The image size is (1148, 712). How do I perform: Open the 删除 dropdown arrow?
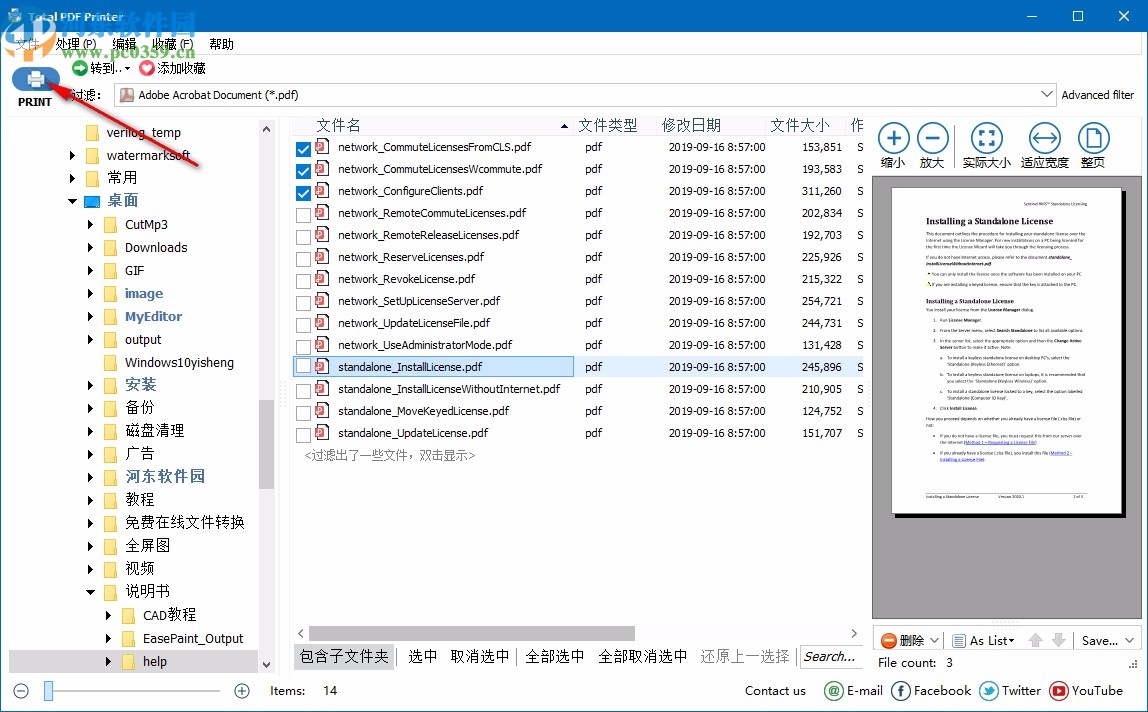(x=934, y=641)
